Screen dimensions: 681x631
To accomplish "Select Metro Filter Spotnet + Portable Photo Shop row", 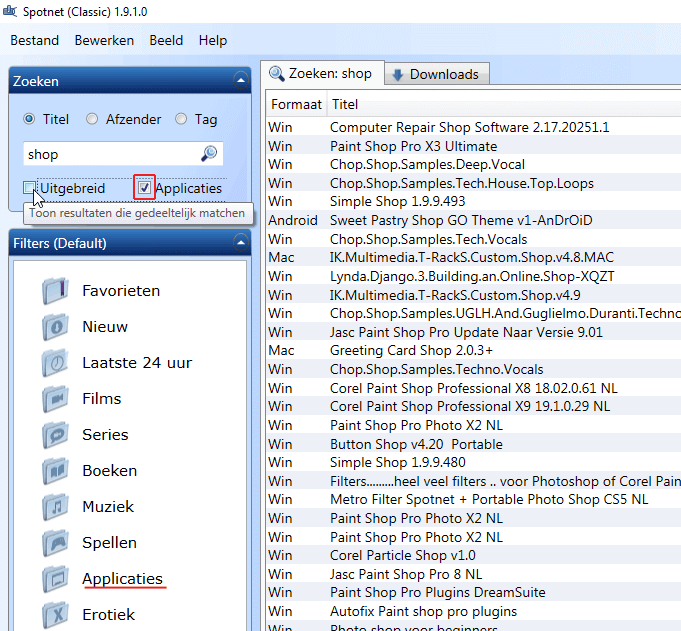I will point(473,499).
